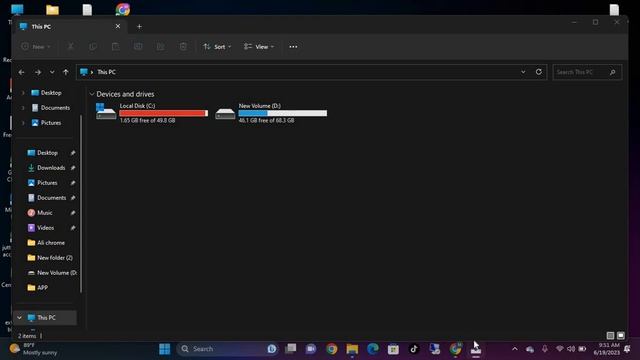Open recent locations dropdown chevron

(x=52, y=72)
